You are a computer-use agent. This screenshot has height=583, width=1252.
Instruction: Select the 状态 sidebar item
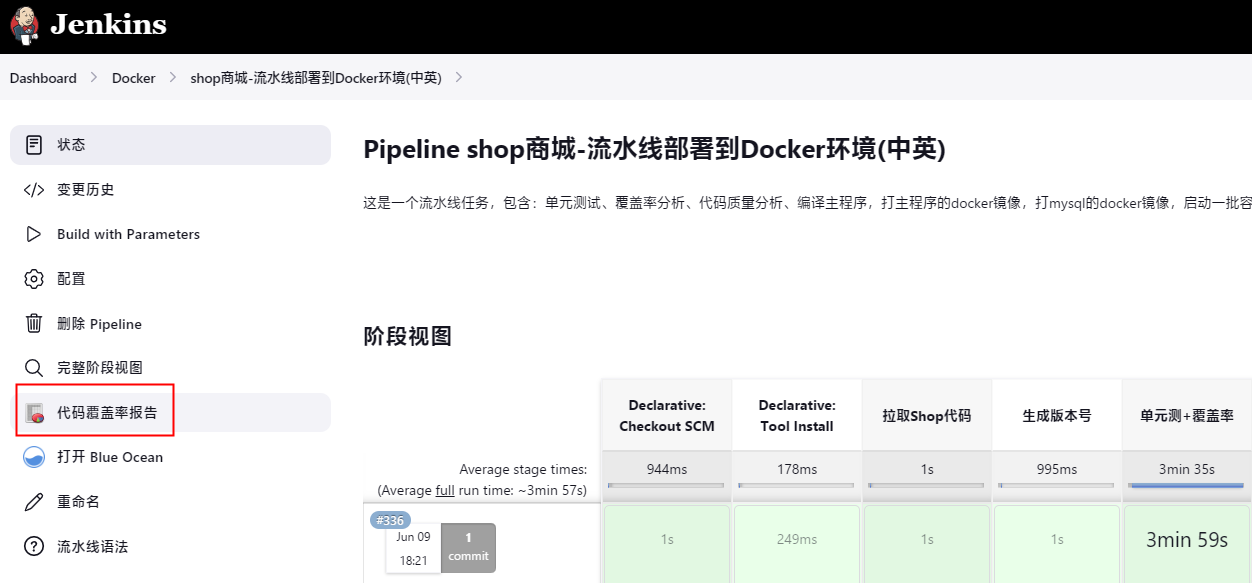(170, 145)
